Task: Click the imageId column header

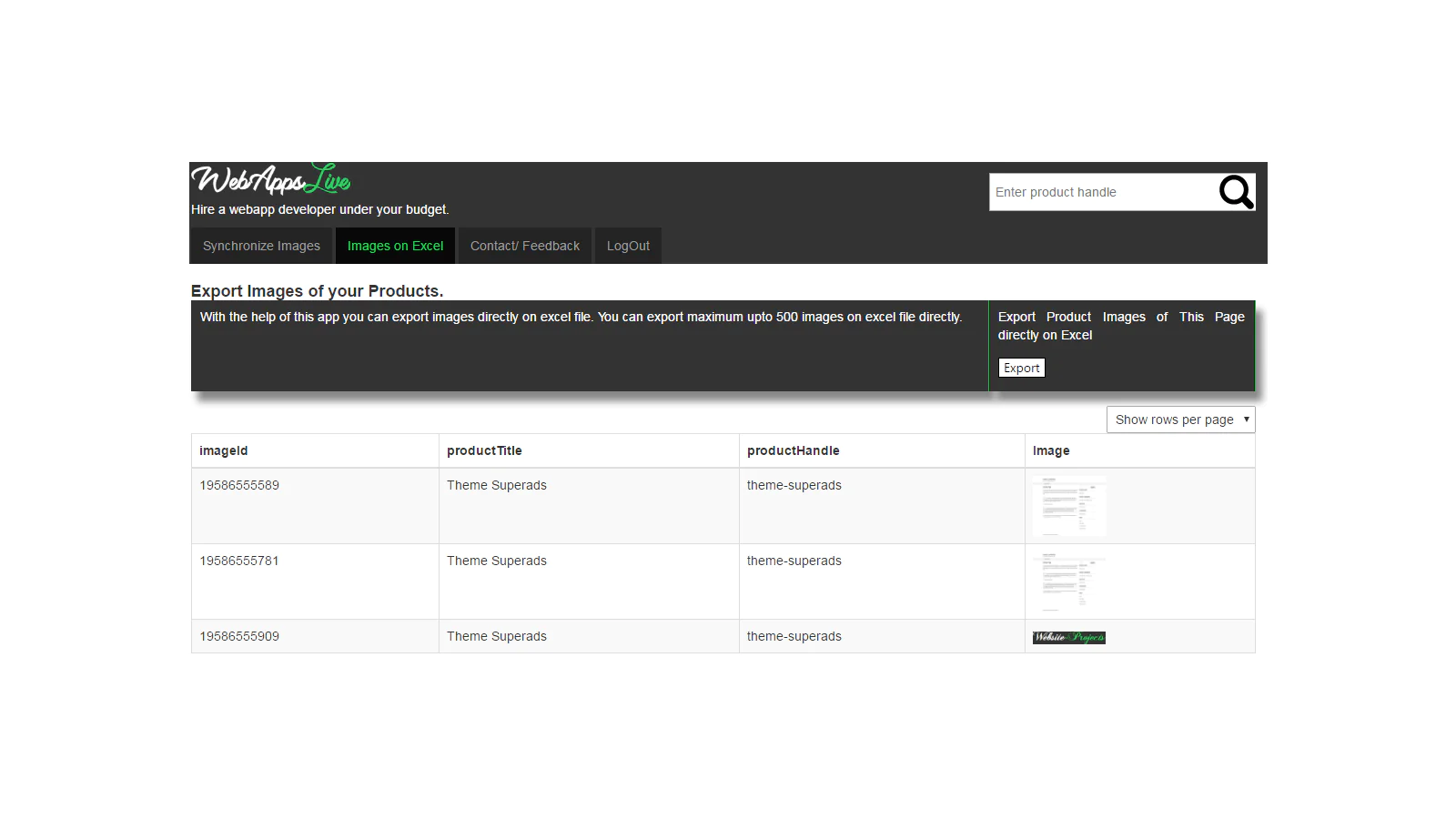Action: [224, 450]
